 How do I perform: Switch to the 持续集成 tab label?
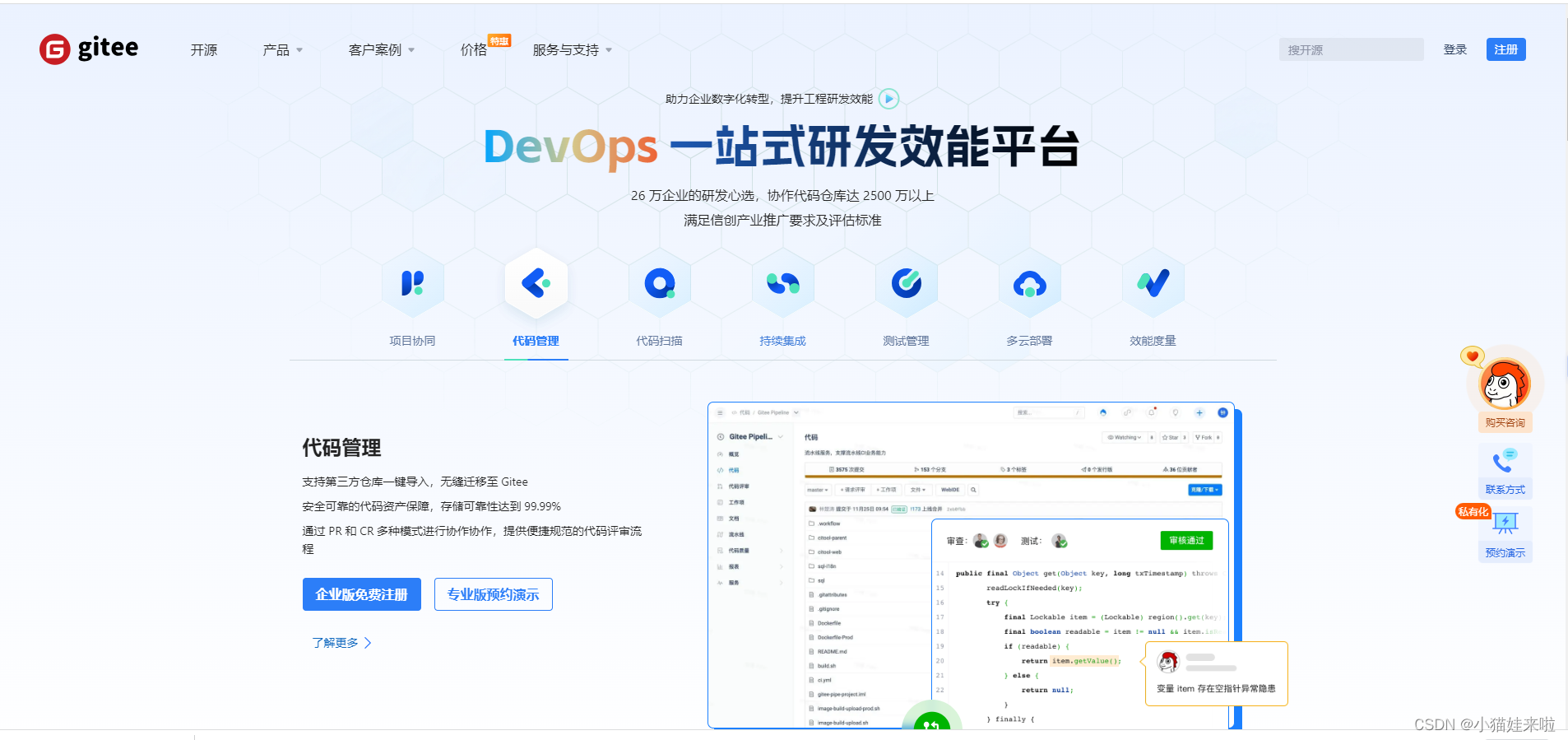tap(782, 341)
